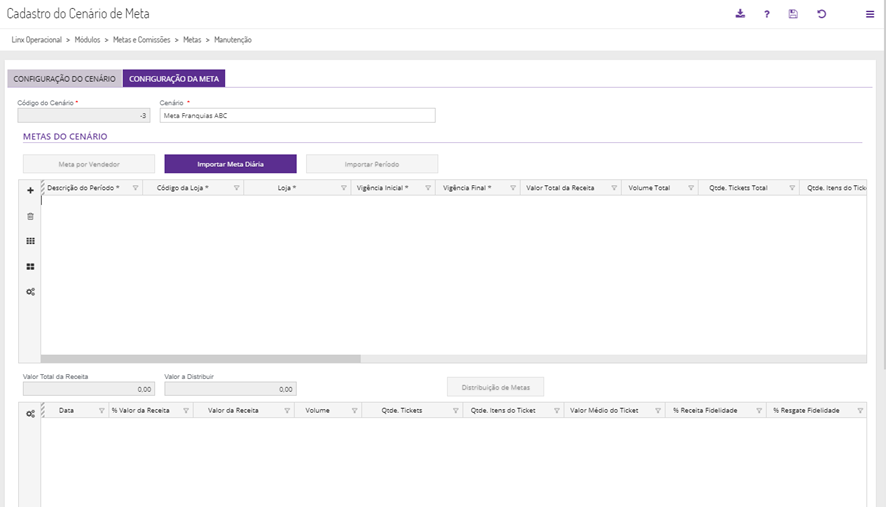
Task: Sort by Volume Total header
Action: click(649, 188)
